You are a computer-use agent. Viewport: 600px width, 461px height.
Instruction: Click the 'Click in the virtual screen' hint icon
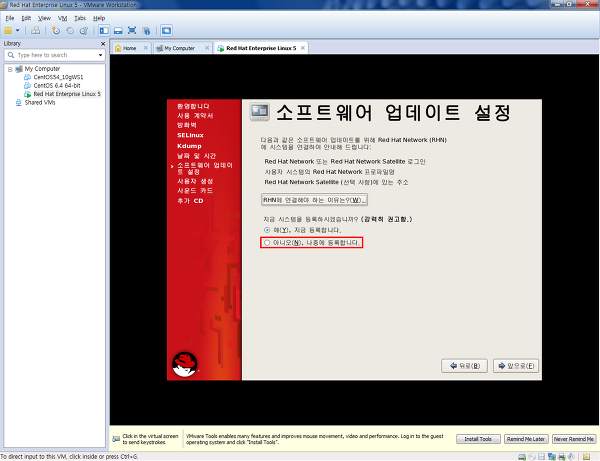coord(116,439)
